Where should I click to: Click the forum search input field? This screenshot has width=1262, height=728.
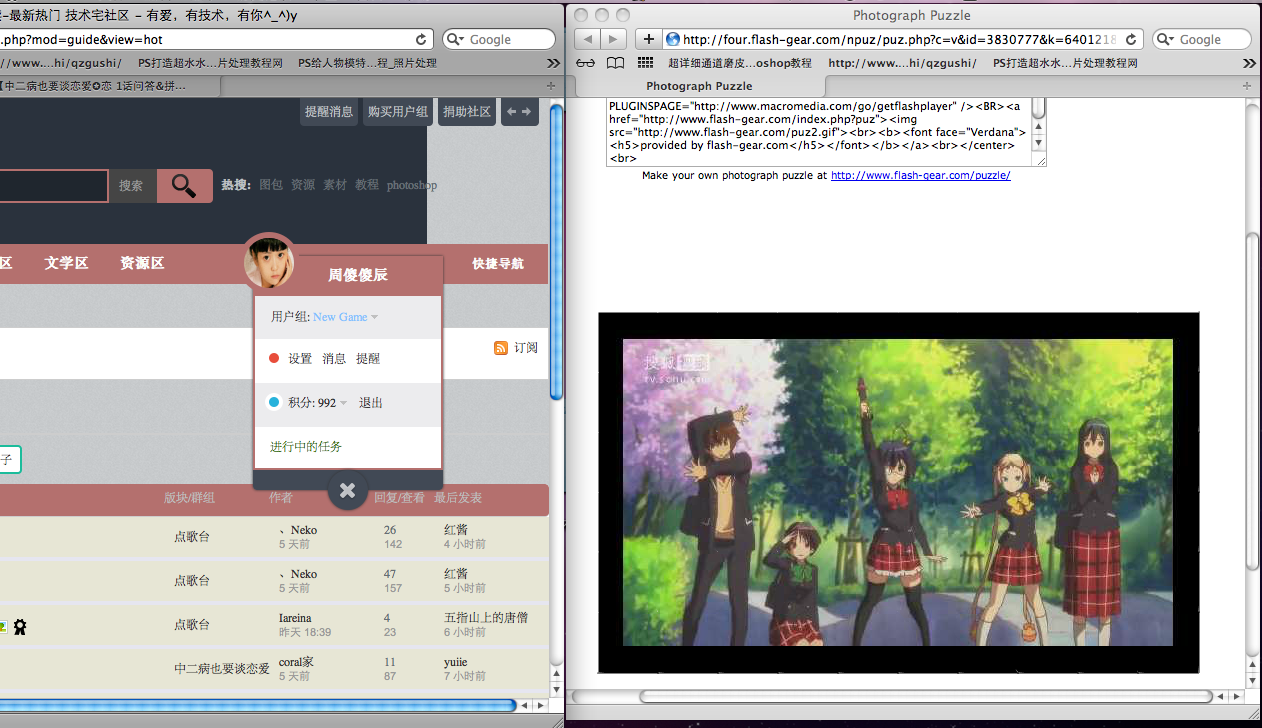tap(52, 185)
